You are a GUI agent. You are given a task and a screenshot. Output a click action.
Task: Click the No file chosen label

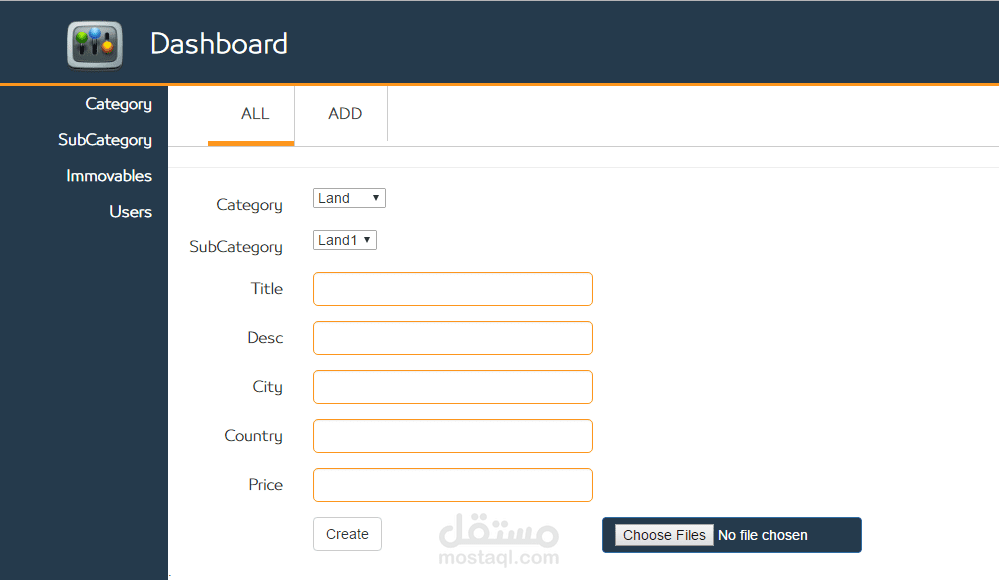coord(763,535)
